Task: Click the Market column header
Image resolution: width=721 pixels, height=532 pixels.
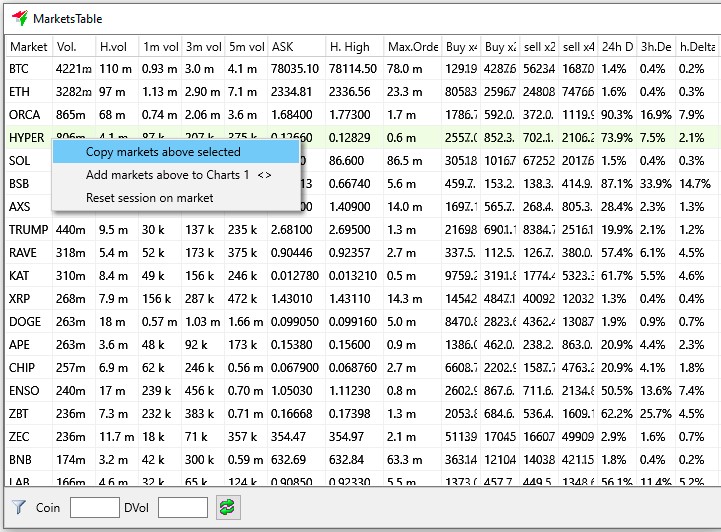Action: [29, 47]
